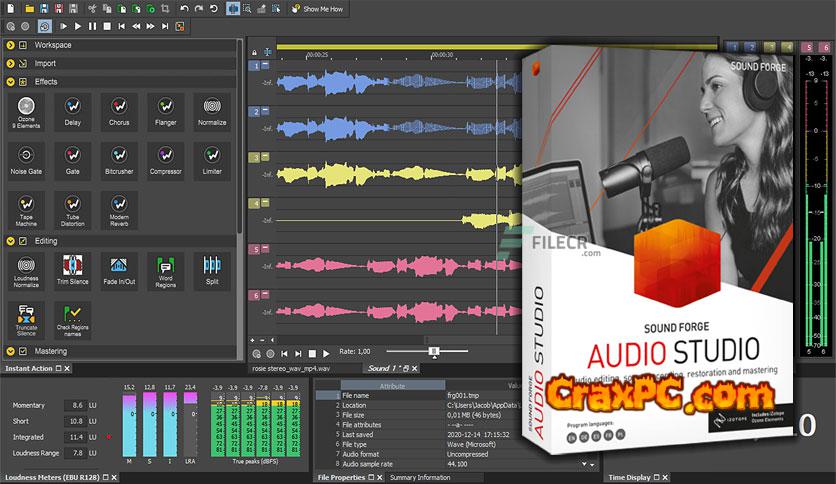This screenshot has height=484, width=836.
Task: Click the Noise Gate effect
Action: click(26, 160)
